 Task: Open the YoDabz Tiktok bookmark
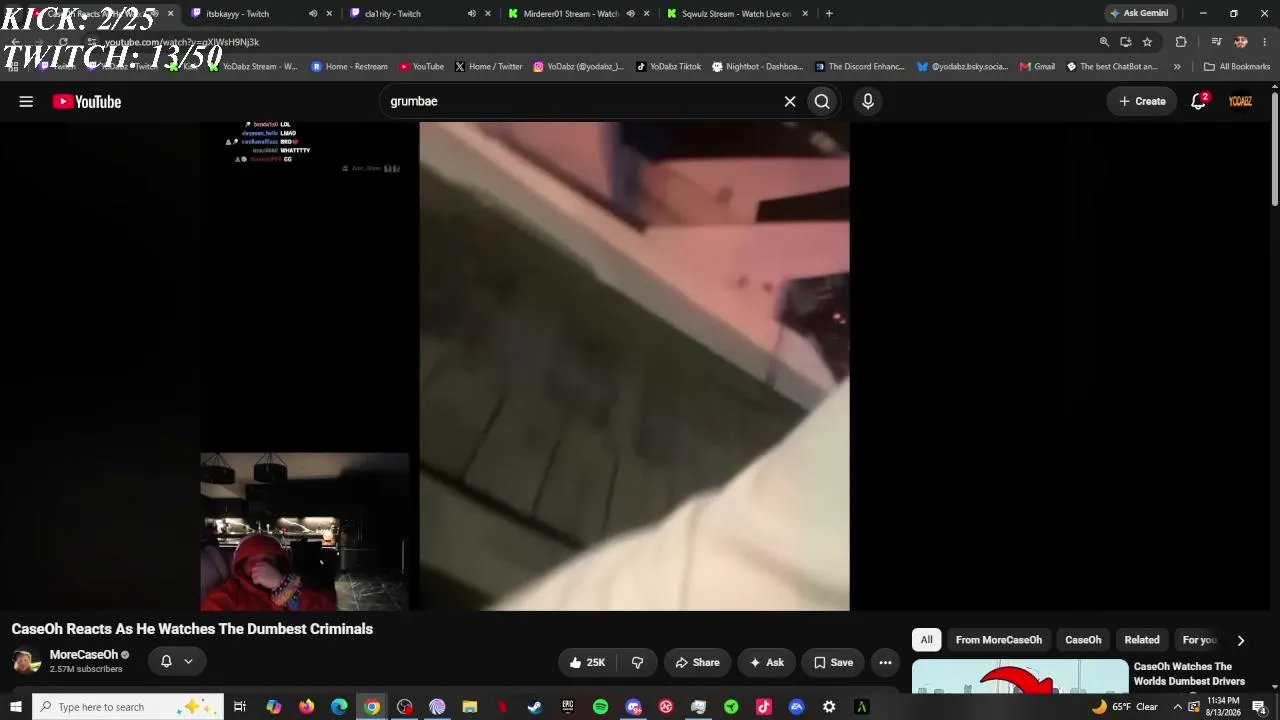(x=668, y=67)
